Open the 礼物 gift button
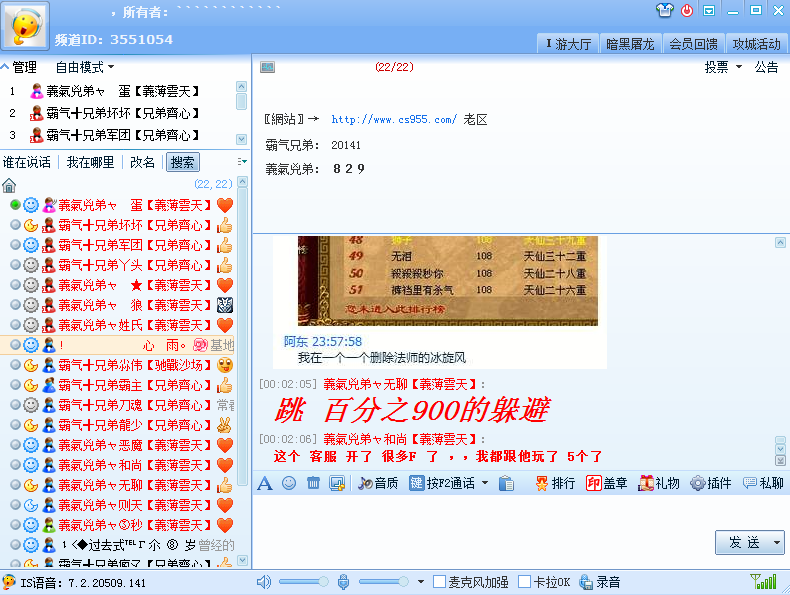Image resolution: width=790 pixels, height=595 pixels. click(659, 484)
